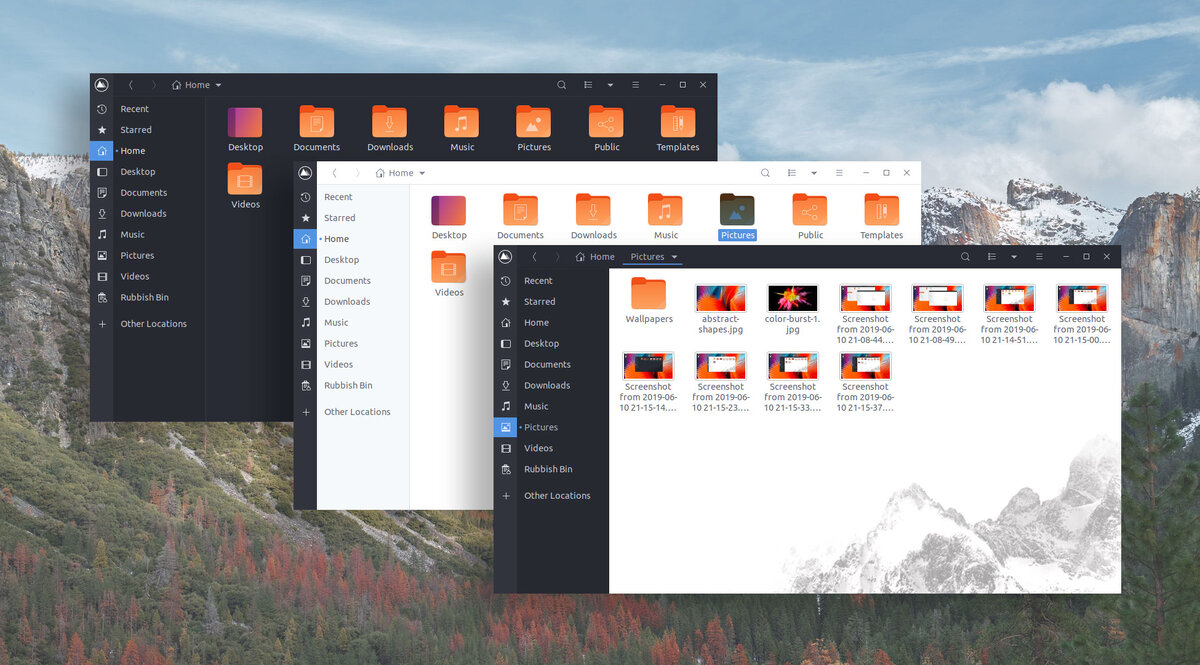
Task: Open view options dropdown in front Pictures window
Action: click(x=1014, y=257)
